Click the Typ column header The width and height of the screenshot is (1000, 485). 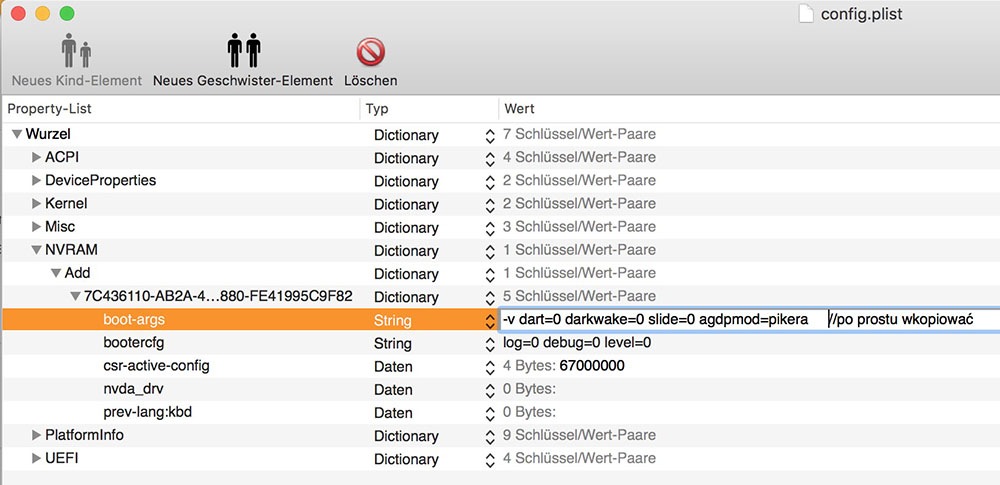(428, 108)
